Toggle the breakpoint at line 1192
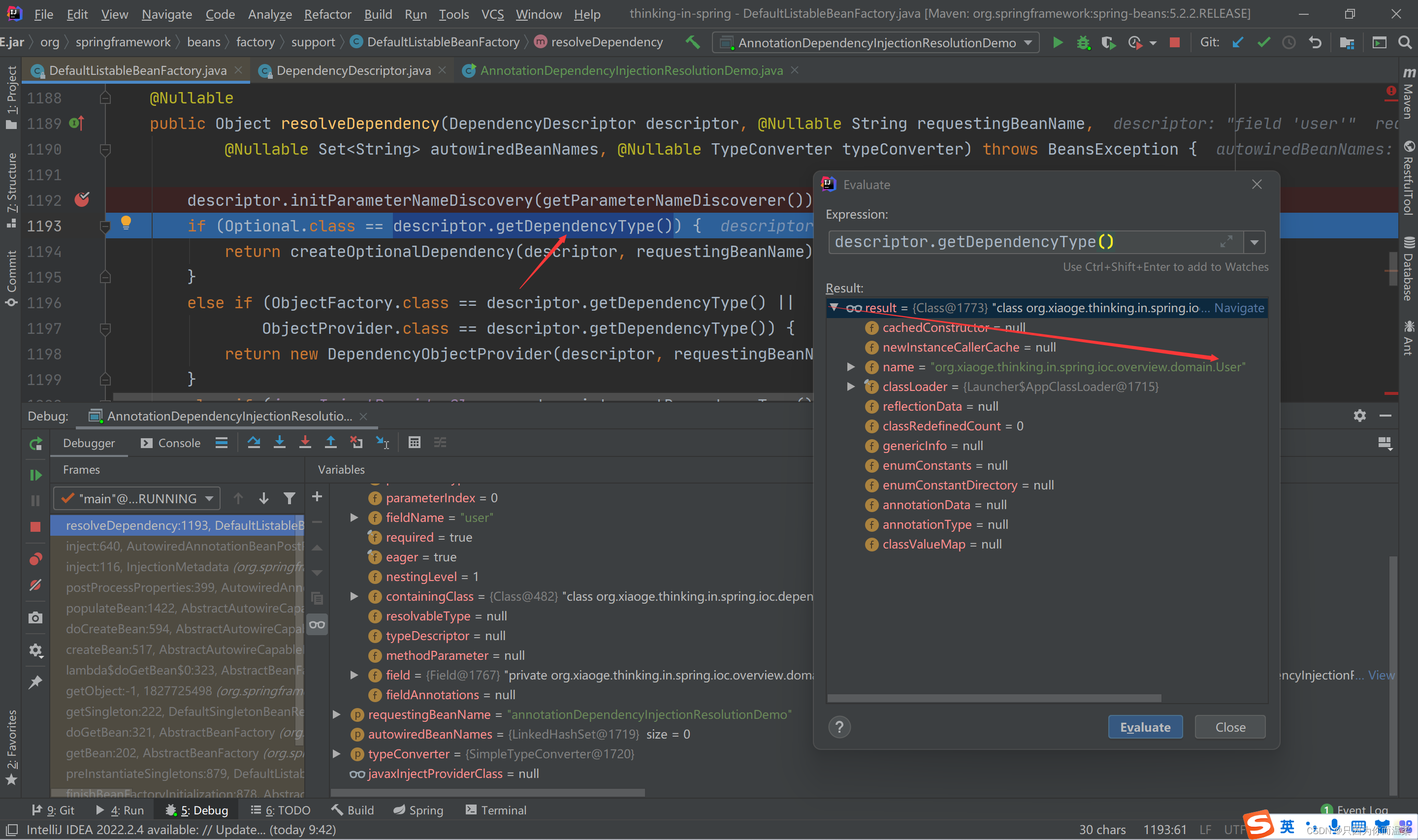1418x840 pixels. click(82, 200)
